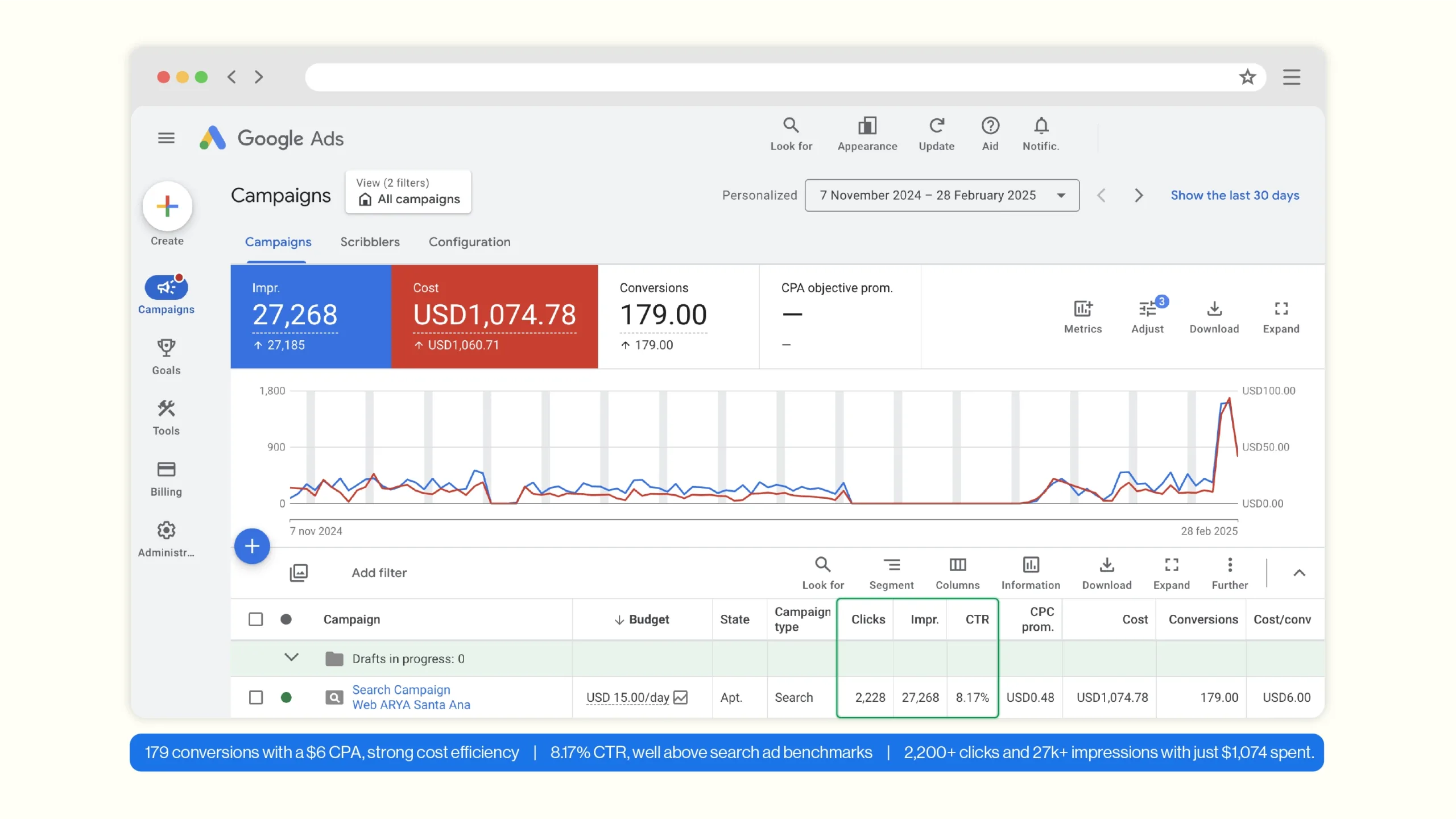Open the Columns icon above table
Screen dimensions: 1456x819
pos(957,565)
